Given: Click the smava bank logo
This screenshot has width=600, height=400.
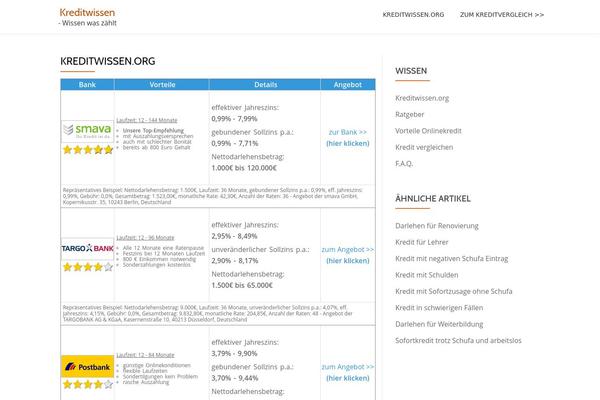Looking at the screenshot, I should pyautogui.click(x=88, y=131).
